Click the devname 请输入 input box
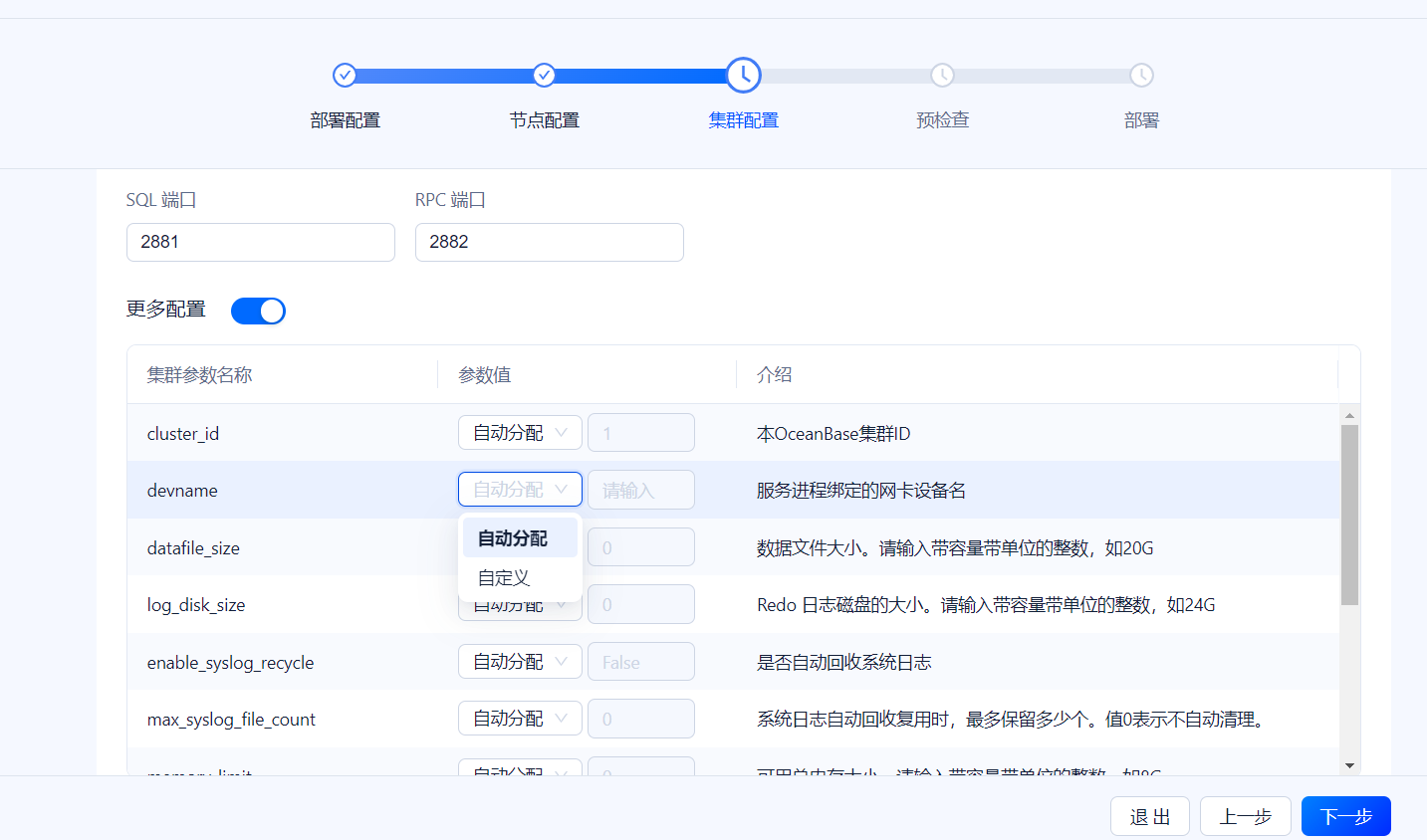Viewport: 1427px width, 840px height. coord(641,490)
